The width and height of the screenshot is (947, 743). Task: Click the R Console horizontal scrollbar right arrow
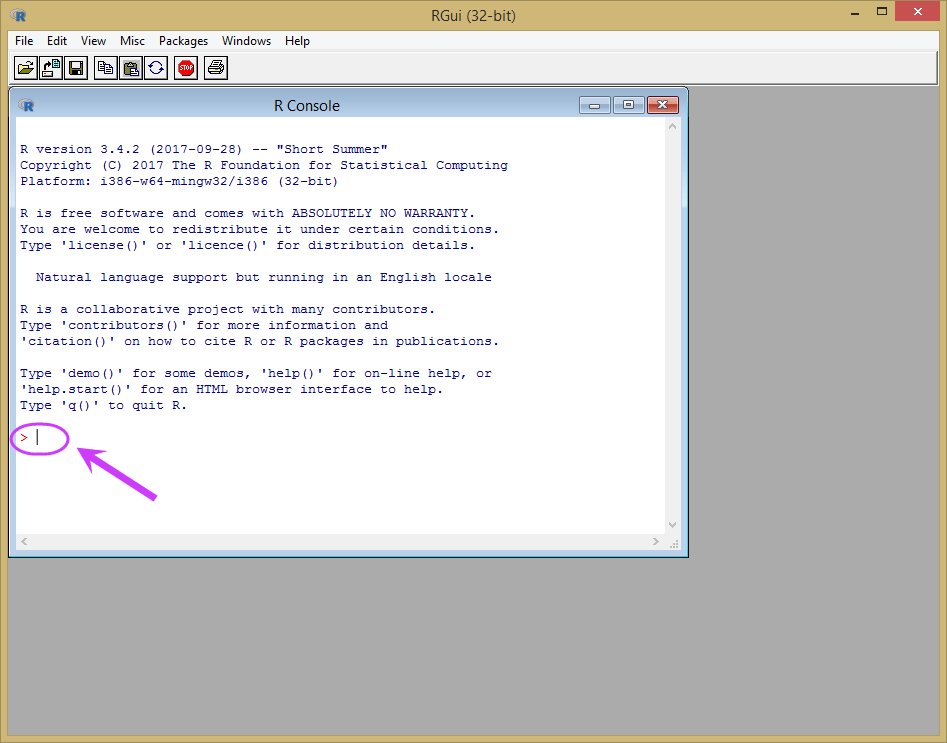coord(656,541)
